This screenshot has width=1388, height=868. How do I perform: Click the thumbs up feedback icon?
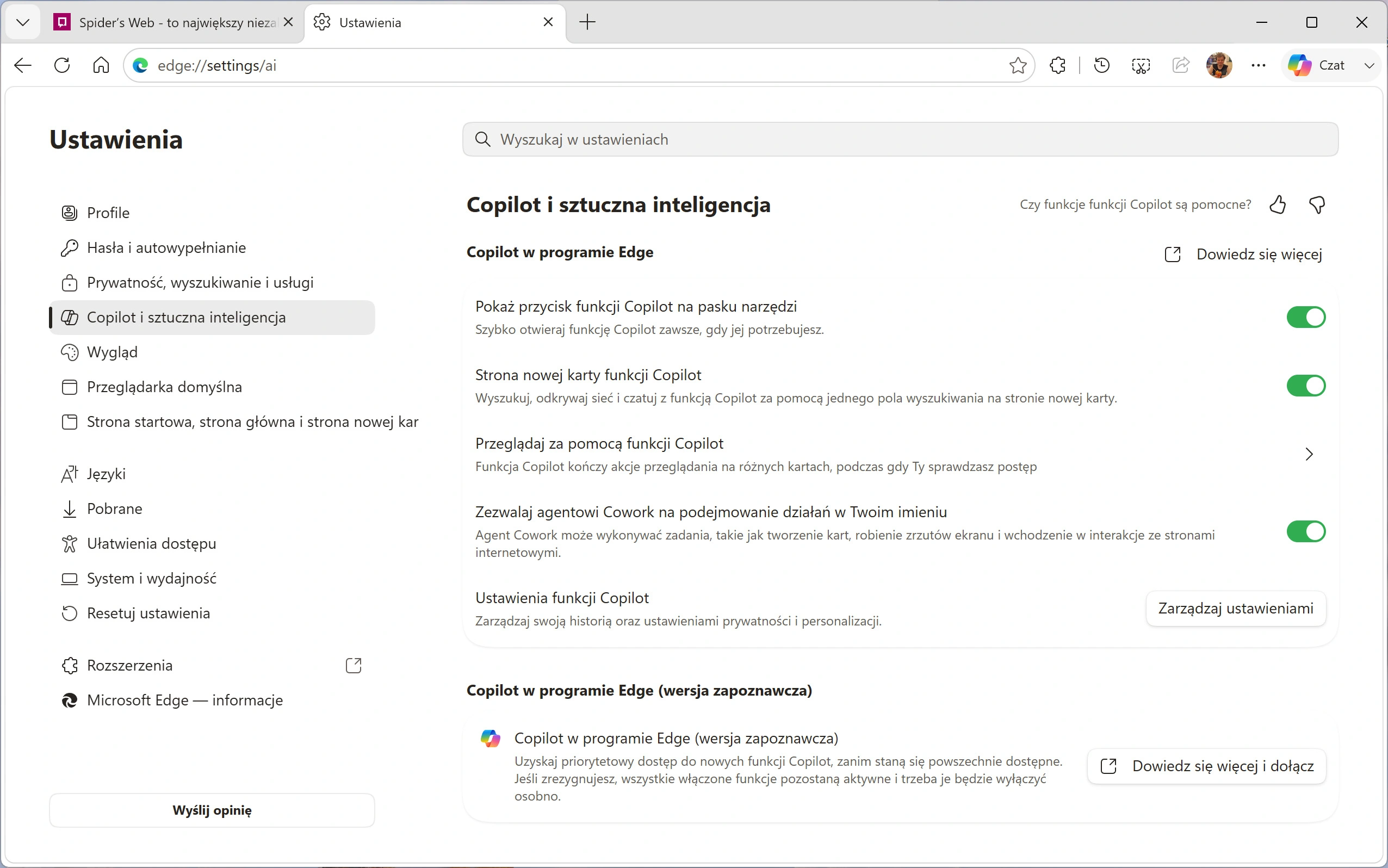tap(1278, 204)
